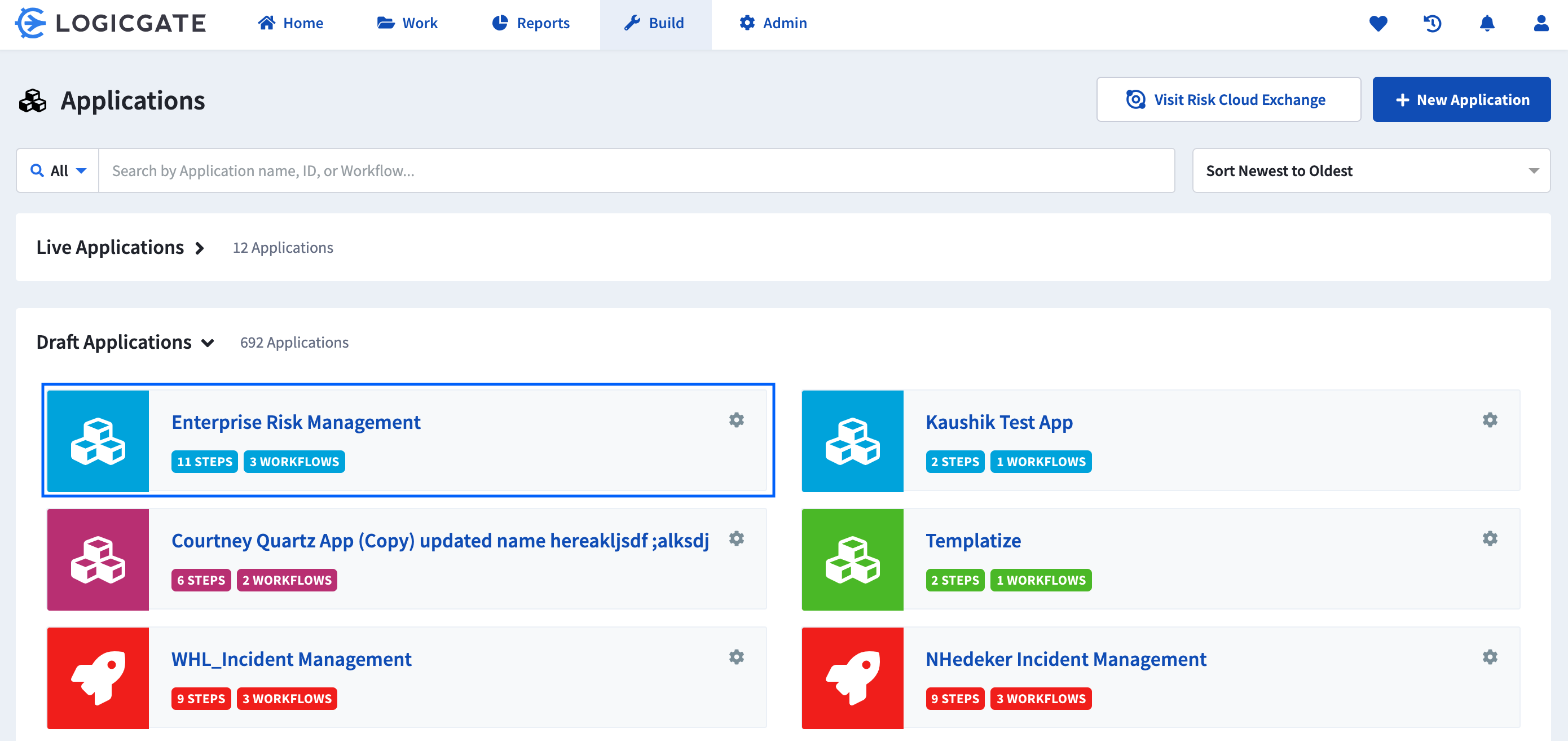Open Enterprise Risk Management application
The width and height of the screenshot is (1568, 741).
[296, 422]
